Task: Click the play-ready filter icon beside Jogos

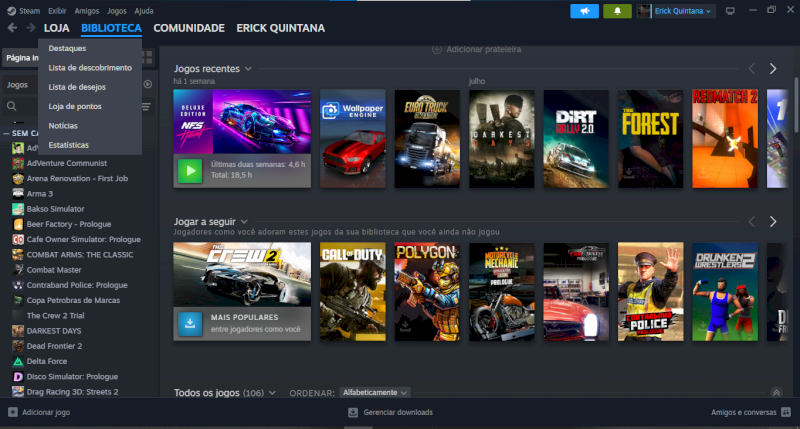Action: click(x=147, y=84)
